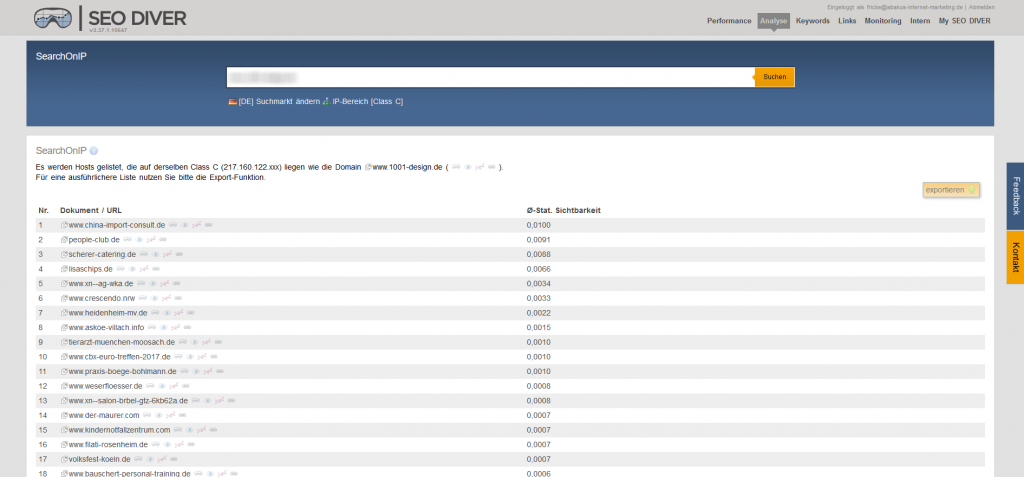Click www.xn--salon-brbel-gtz-6kb62a.de domain link
1024x477 pixels.
pos(128,401)
